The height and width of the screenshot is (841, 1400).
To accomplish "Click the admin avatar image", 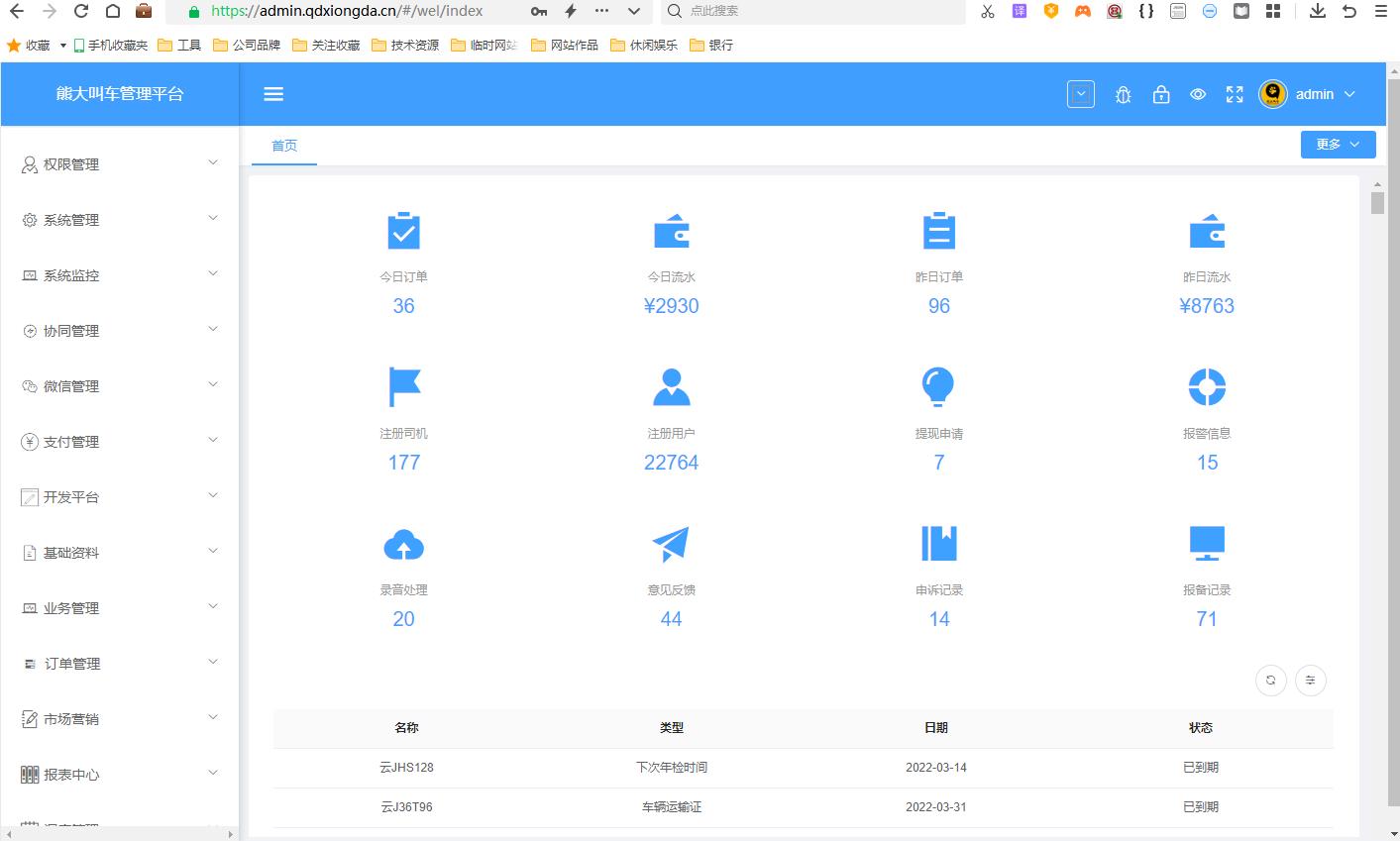I will (x=1273, y=94).
